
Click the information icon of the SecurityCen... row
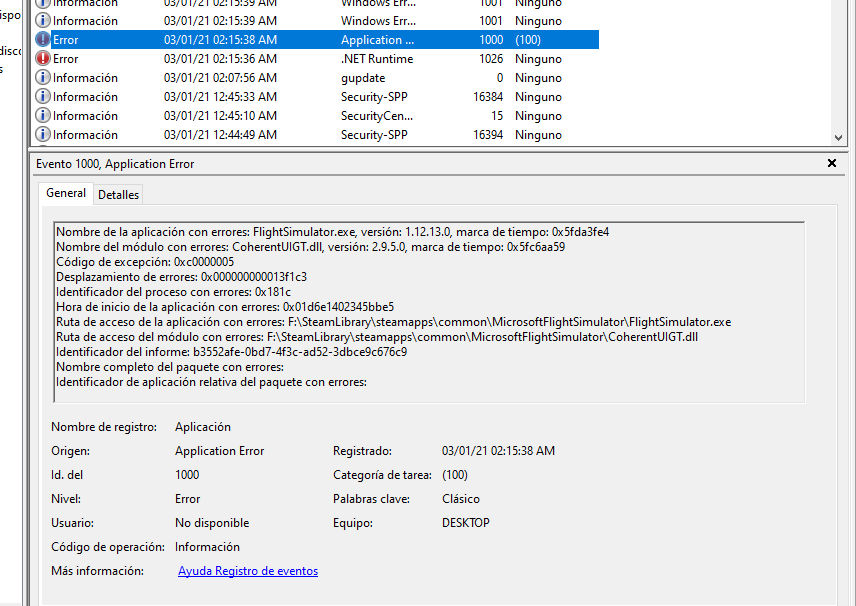(43, 116)
